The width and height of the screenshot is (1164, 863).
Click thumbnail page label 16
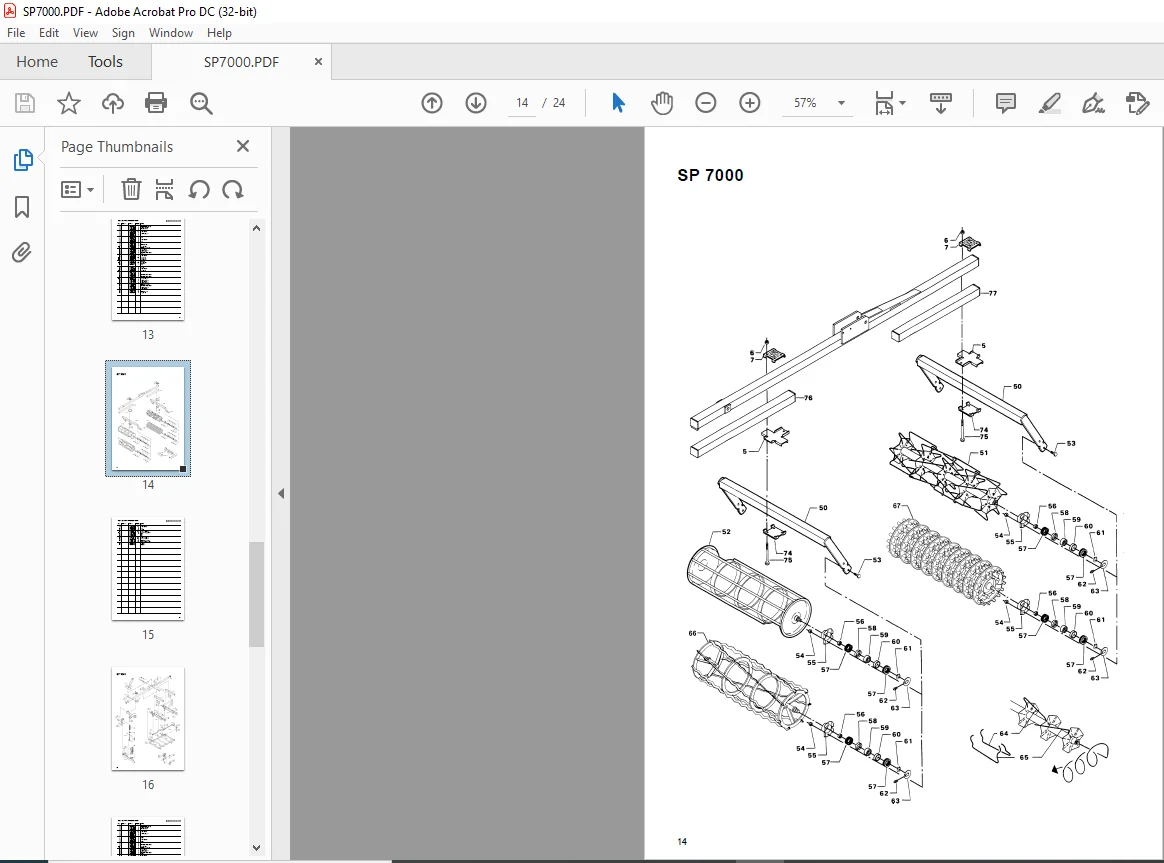(x=148, y=784)
